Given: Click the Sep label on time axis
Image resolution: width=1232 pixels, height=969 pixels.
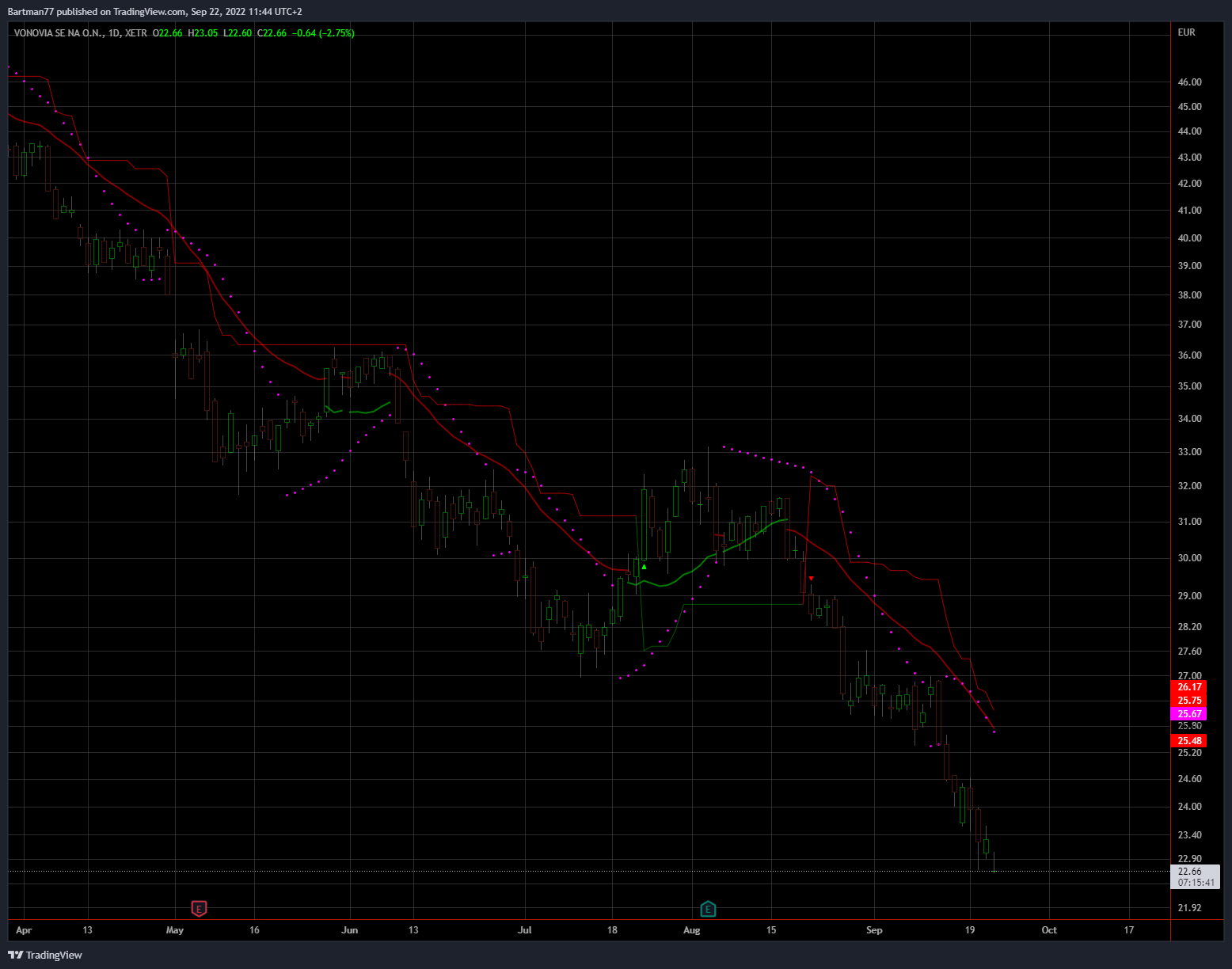Looking at the screenshot, I should coord(874,930).
